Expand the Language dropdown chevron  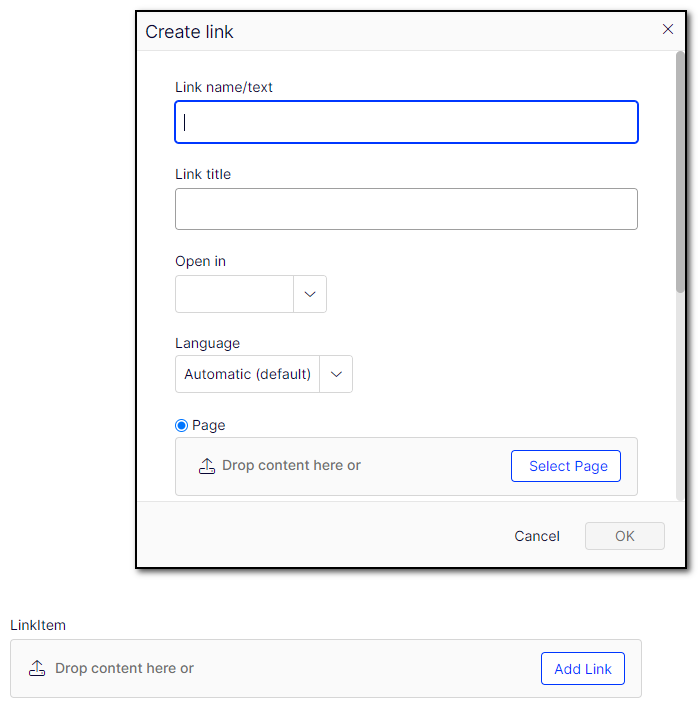tap(336, 374)
